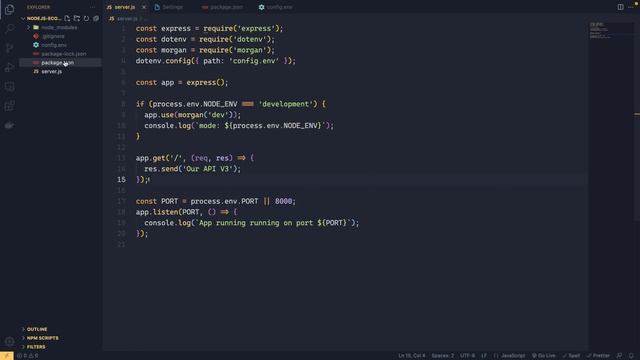Open notifications bell in status bar
This screenshot has width=640, height=360.
point(631,356)
